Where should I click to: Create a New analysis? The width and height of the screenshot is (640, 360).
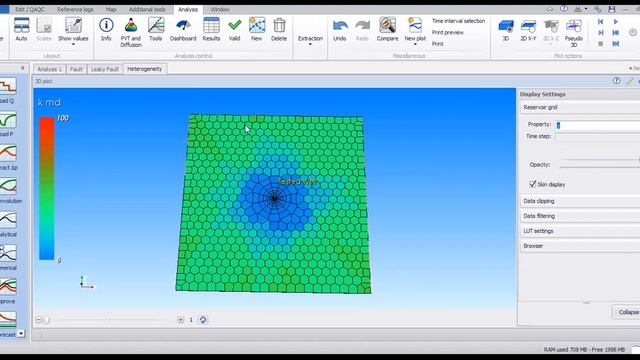(x=257, y=29)
